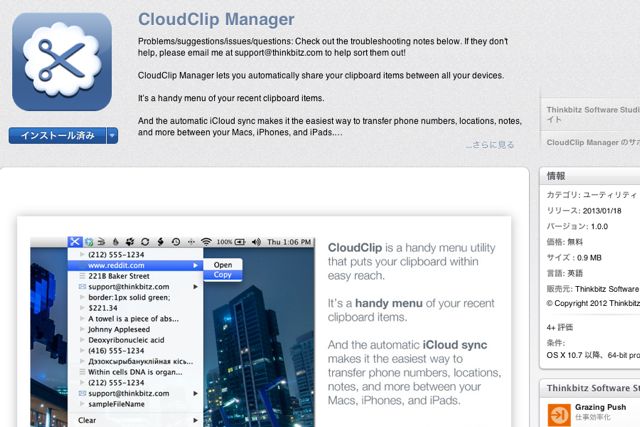Viewport: 640px width, 427px height.
Task: Click the sync arrows menu bar icon
Action: point(145,242)
